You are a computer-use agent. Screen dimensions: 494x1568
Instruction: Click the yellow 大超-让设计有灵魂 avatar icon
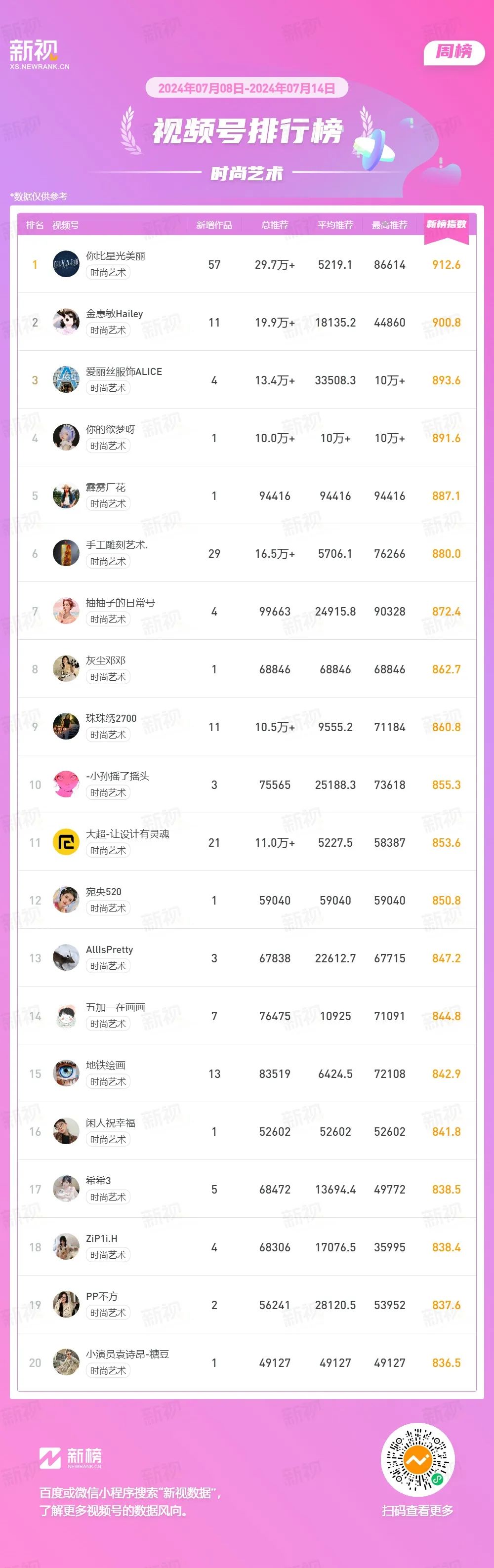pyautogui.click(x=66, y=842)
